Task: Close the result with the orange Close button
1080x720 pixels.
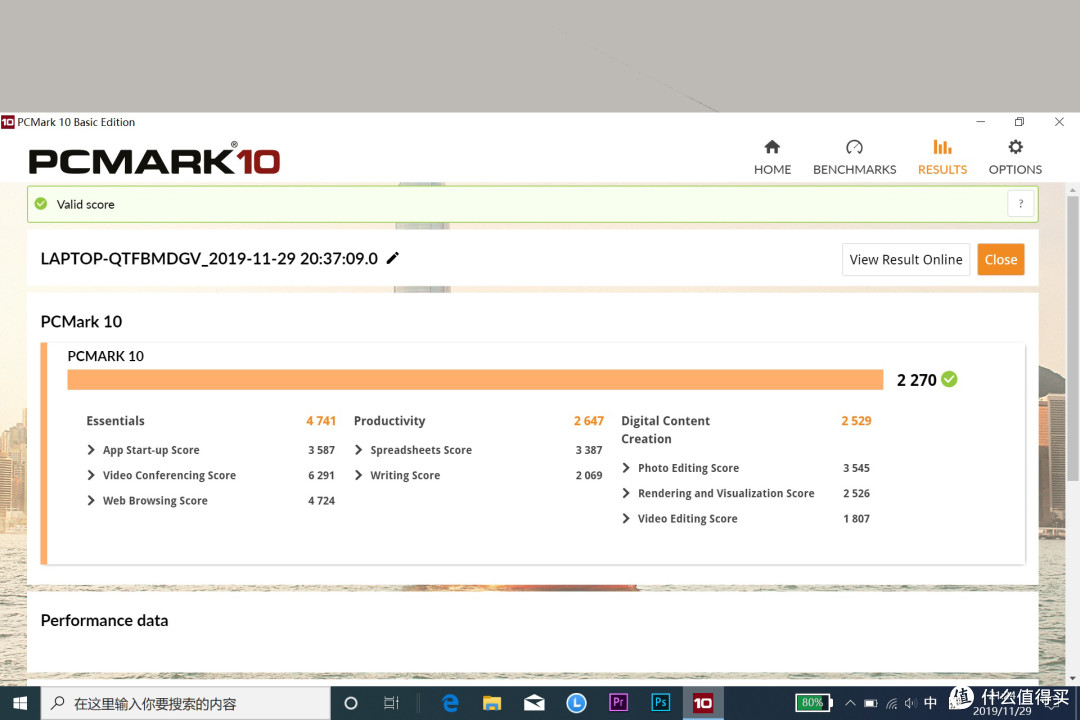Action: [1001, 259]
